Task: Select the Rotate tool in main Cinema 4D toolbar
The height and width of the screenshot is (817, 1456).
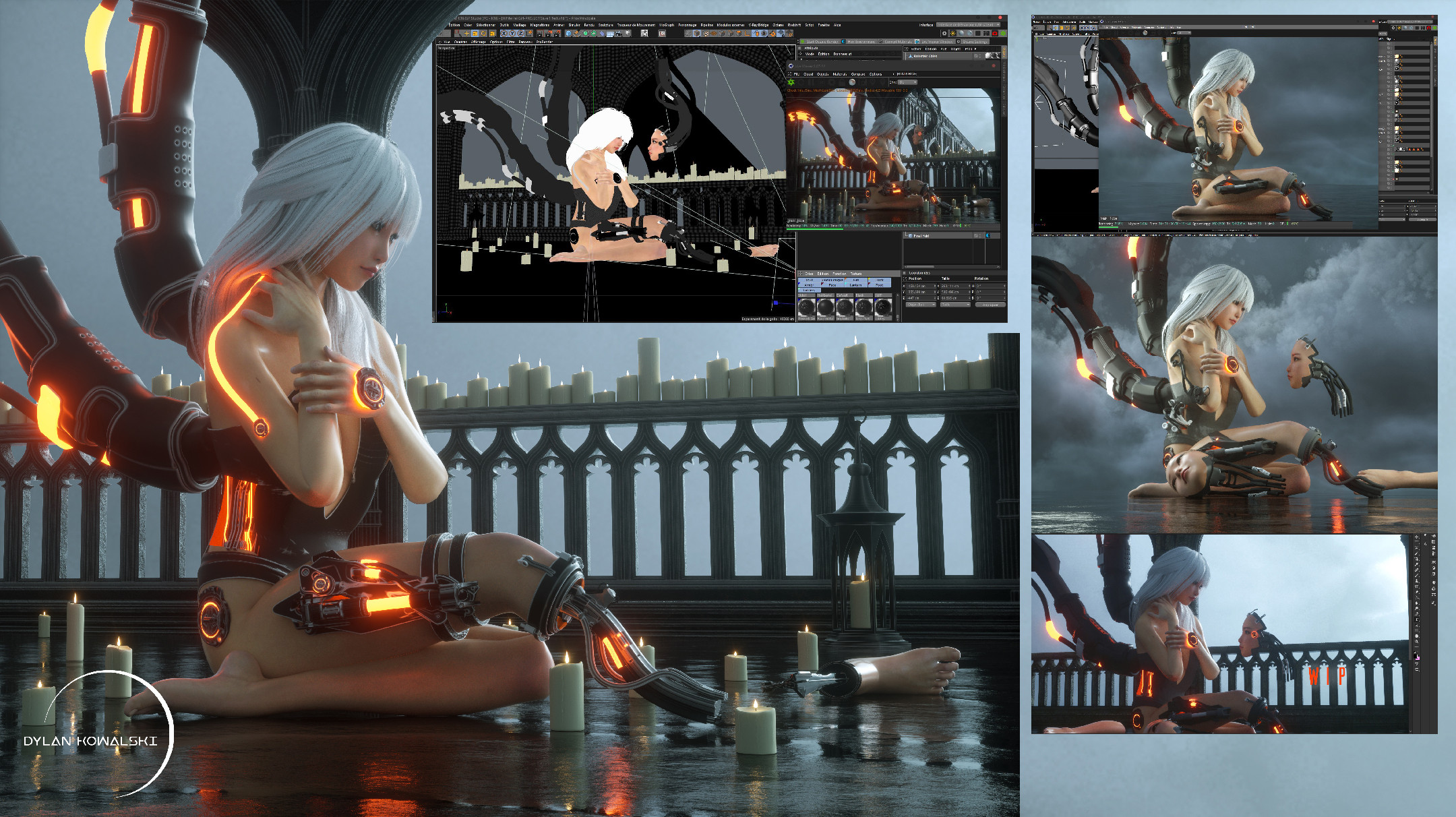Action: click(x=483, y=34)
